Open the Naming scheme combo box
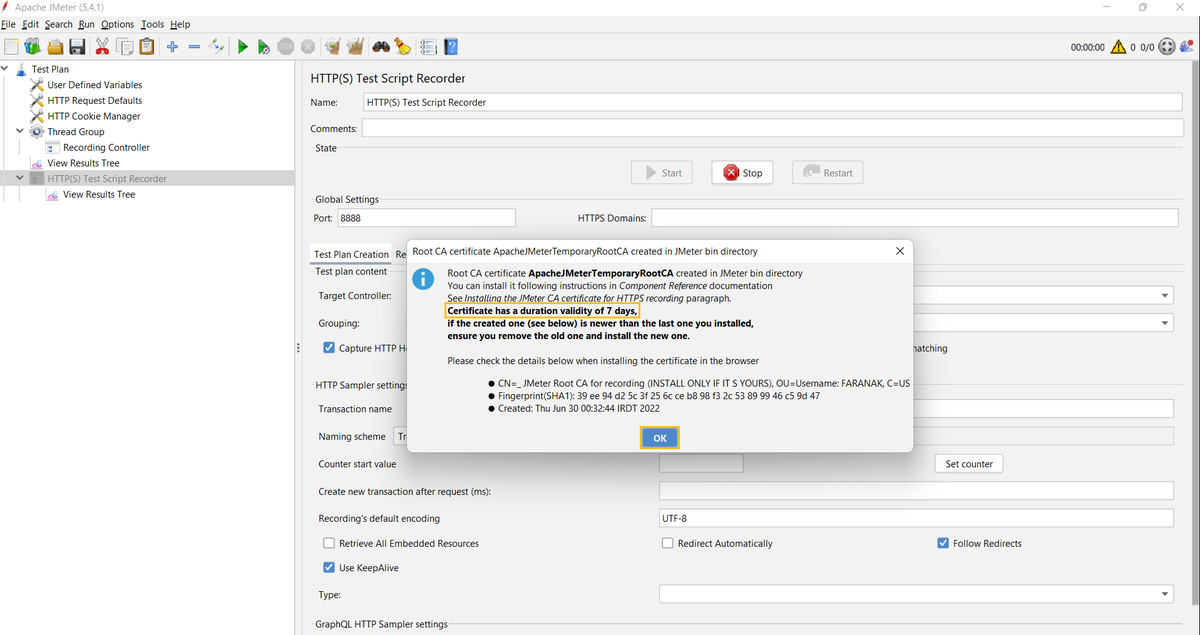The height and width of the screenshot is (635, 1200). pyautogui.click(x=399, y=436)
